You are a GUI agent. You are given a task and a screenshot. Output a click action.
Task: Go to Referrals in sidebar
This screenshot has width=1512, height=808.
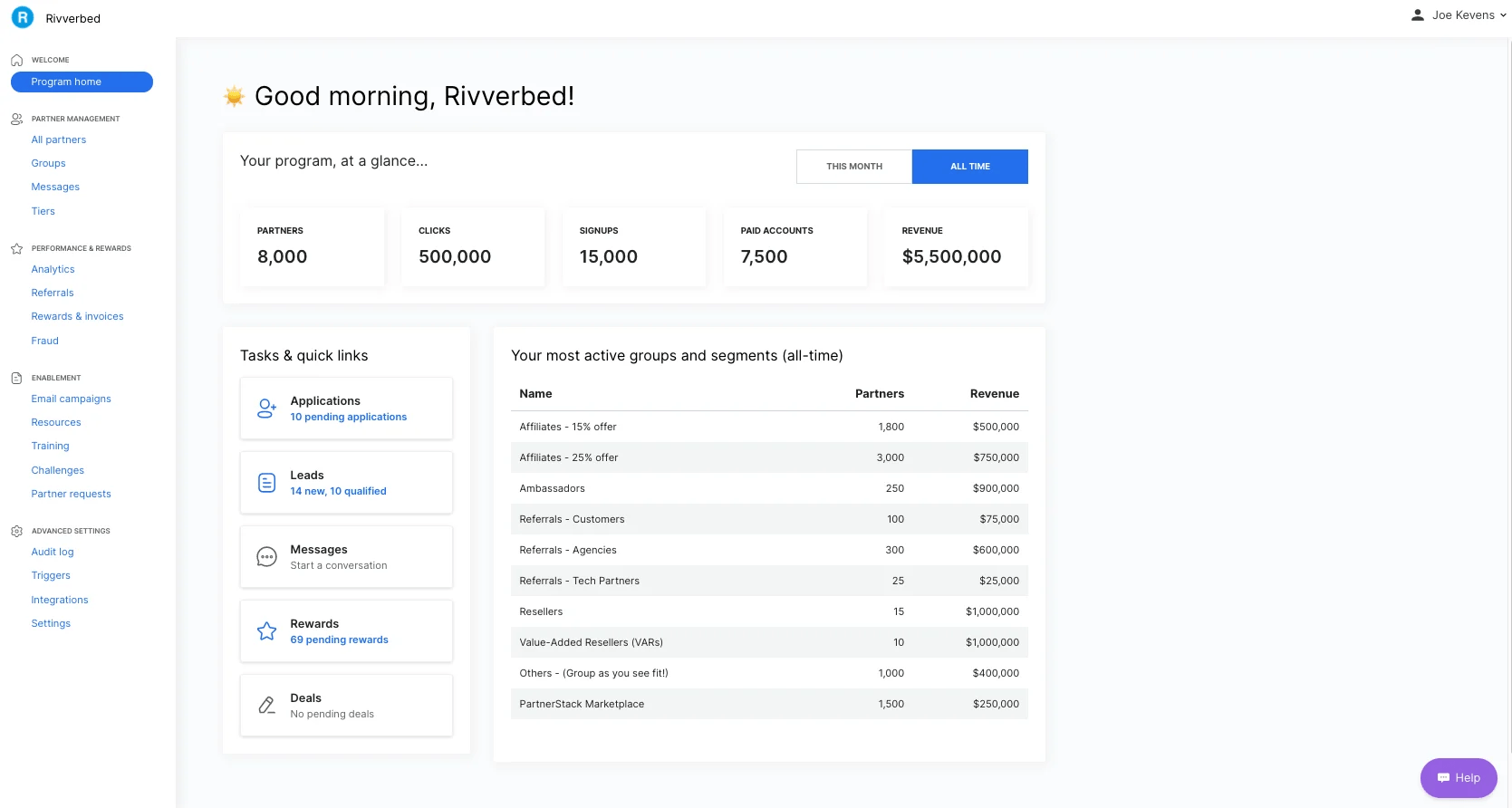[x=53, y=293]
